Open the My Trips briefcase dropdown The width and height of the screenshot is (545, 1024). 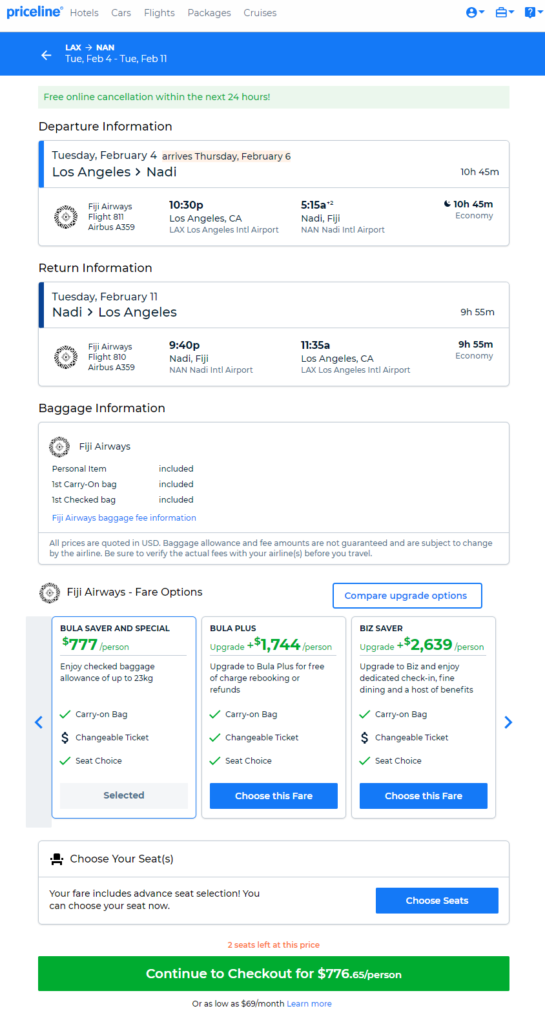tap(504, 12)
